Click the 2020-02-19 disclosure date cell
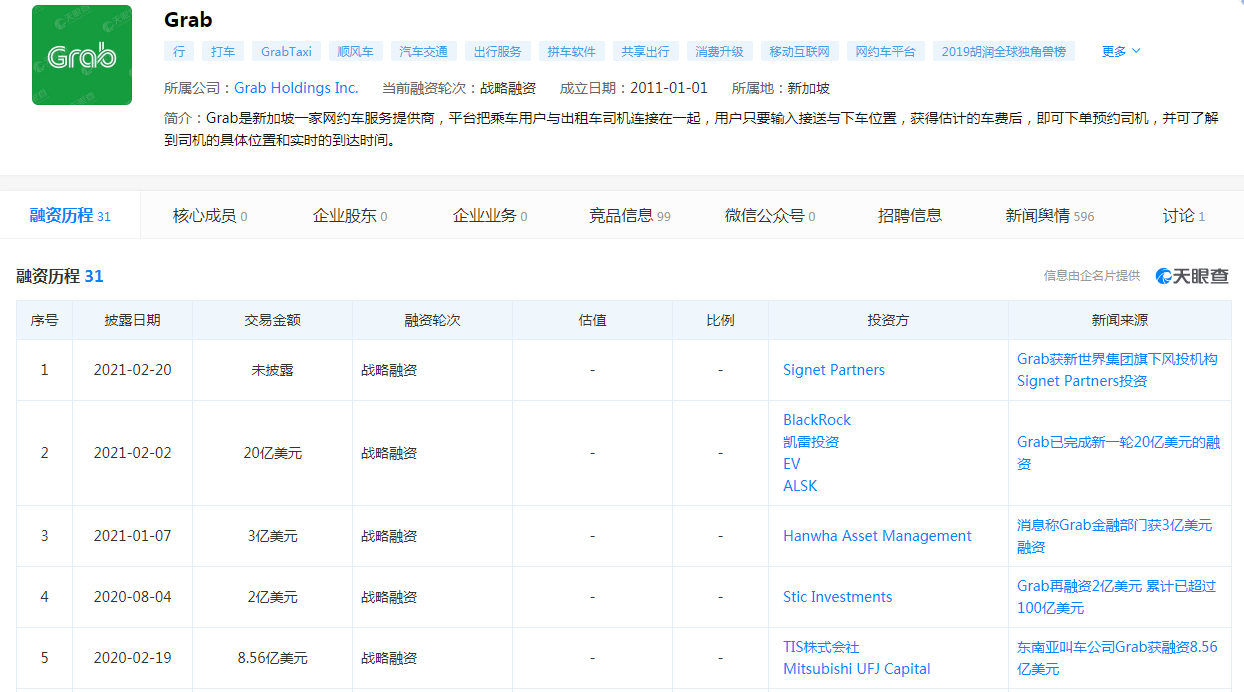Screen dimensions: 1244x692 [133, 658]
